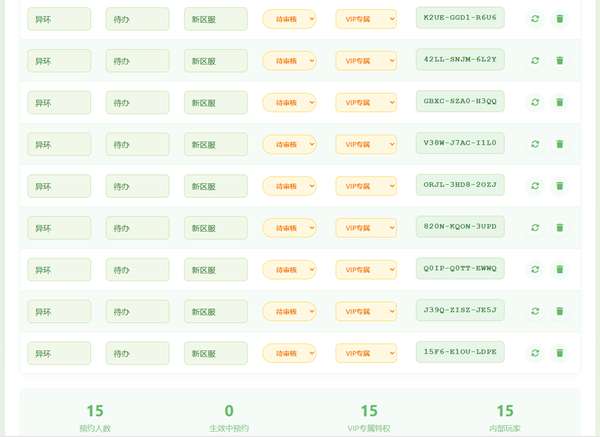The height and width of the screenshot is (437, 600).
Task: Delete the row with code Q0IP
Action: (x=559, y=269)
